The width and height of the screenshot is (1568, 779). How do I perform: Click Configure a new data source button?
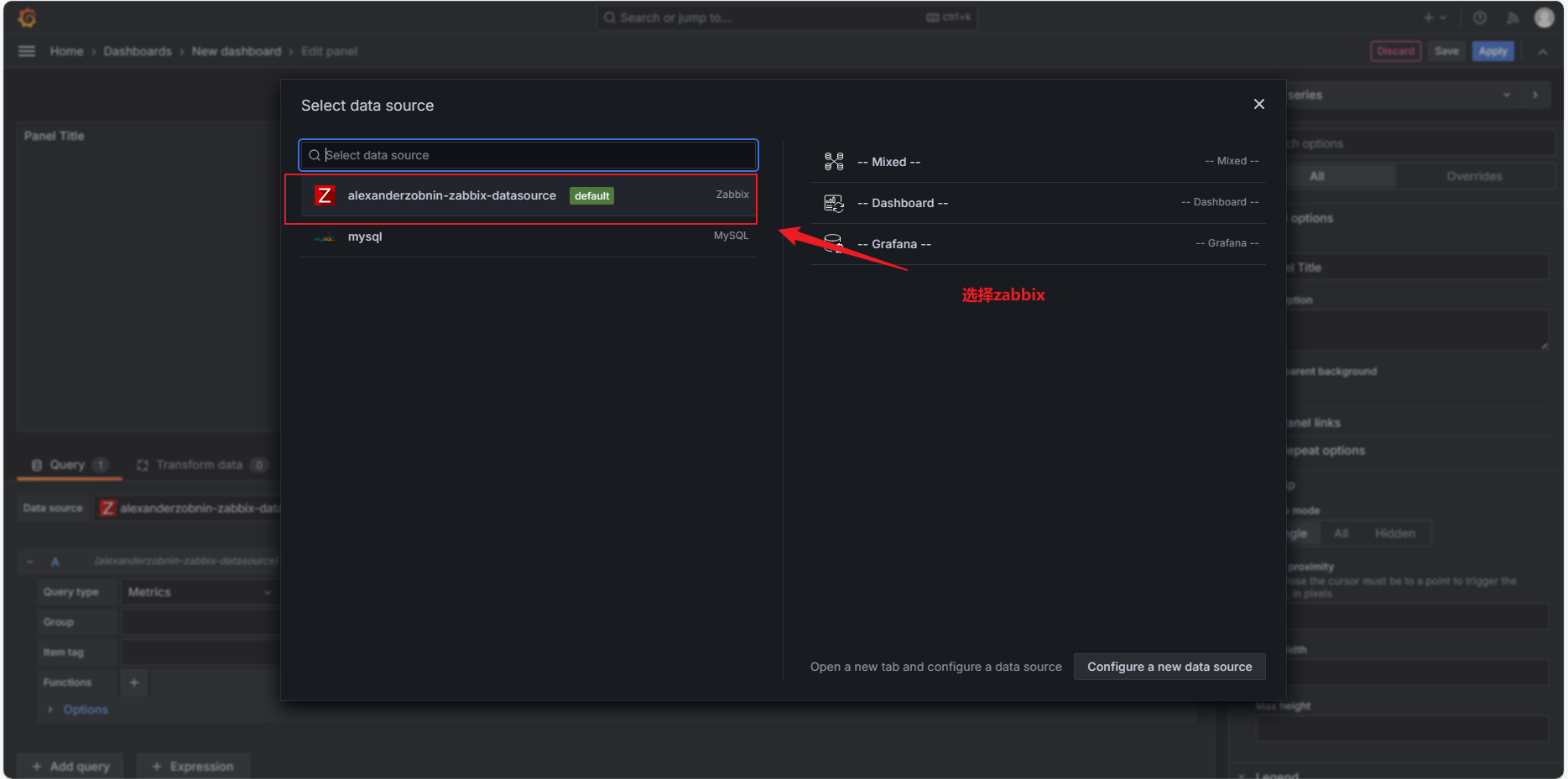[1169, 667]
